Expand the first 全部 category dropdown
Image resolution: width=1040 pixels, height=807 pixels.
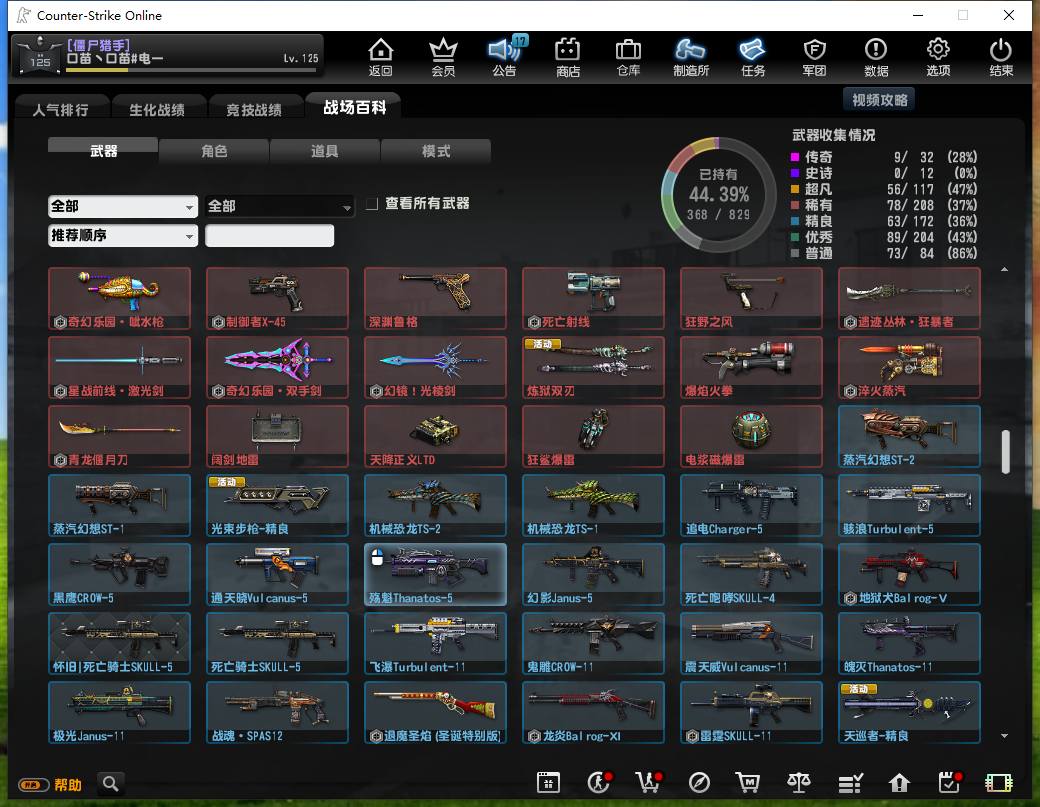[123, 206]
